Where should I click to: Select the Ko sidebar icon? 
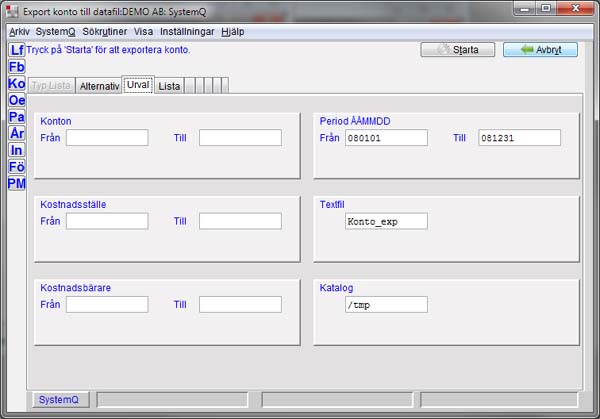16,84
